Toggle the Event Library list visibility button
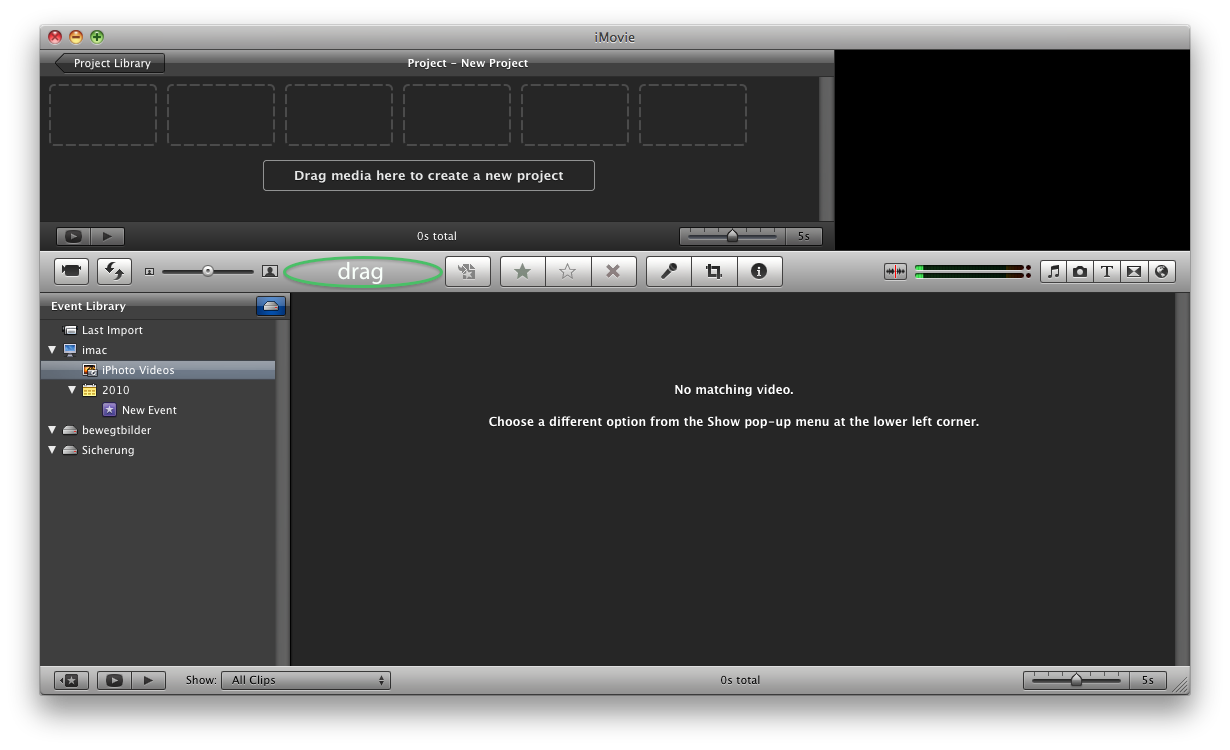Viewport: 1230px width, 750px height. point(71,680)
